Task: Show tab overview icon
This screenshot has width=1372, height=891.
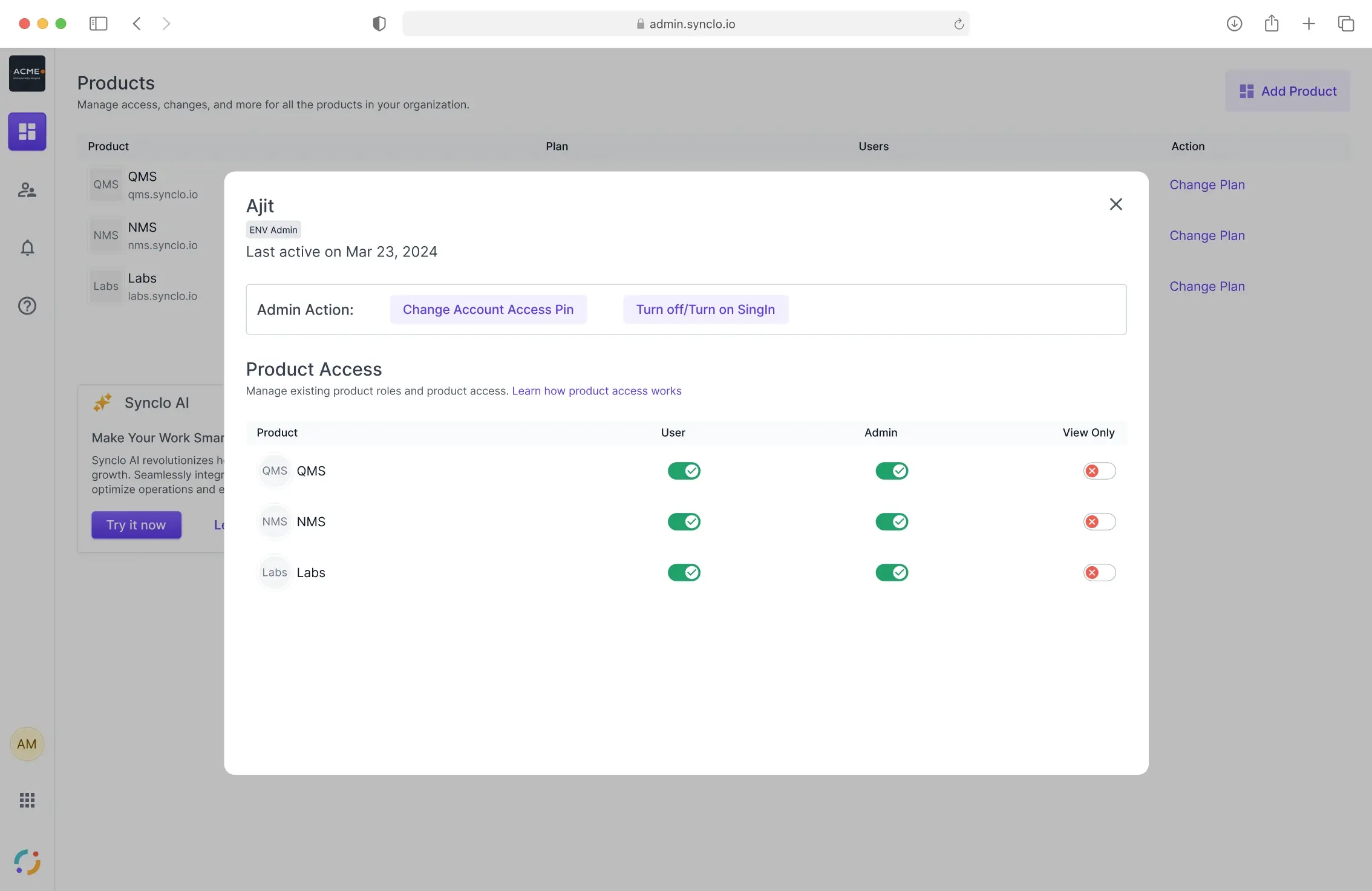Action: click(1346, 24)
